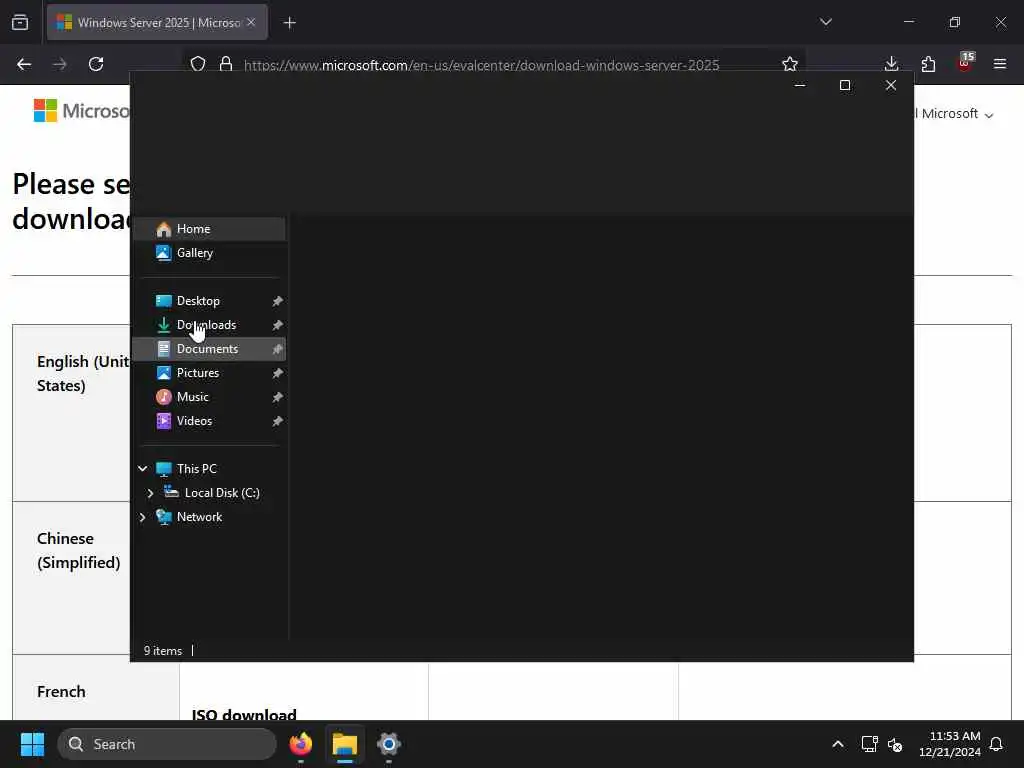Image resolution: width=1024 pixels, height=768 pixels.
Task: Expand the Network tree node
Action: [142, 517]
